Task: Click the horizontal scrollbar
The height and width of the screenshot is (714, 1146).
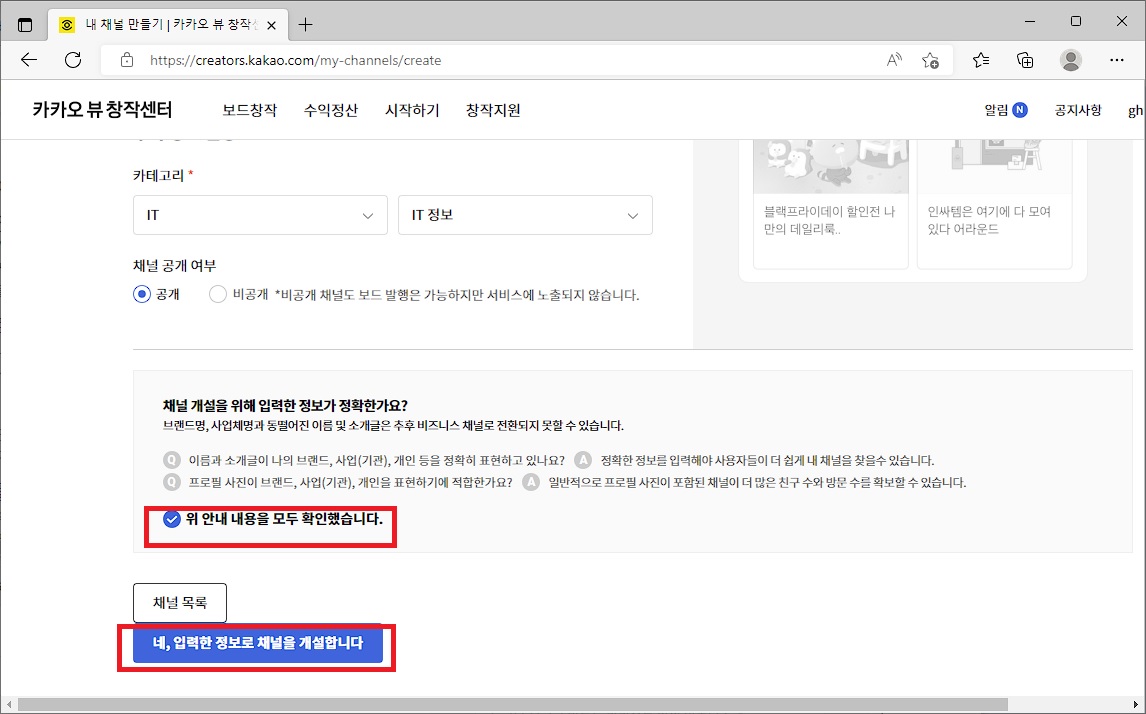Action: 512,704
